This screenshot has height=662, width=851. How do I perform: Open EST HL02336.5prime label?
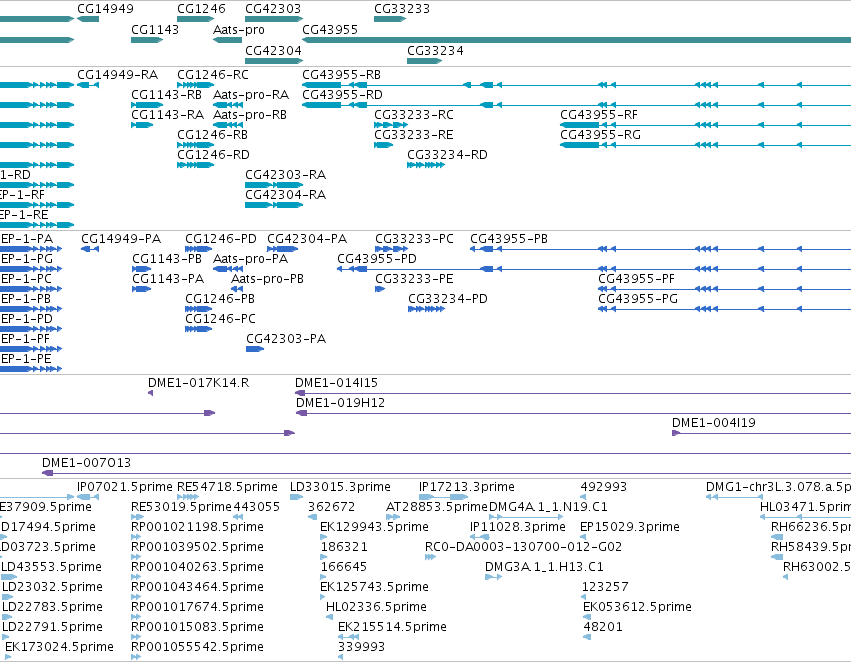376,607
